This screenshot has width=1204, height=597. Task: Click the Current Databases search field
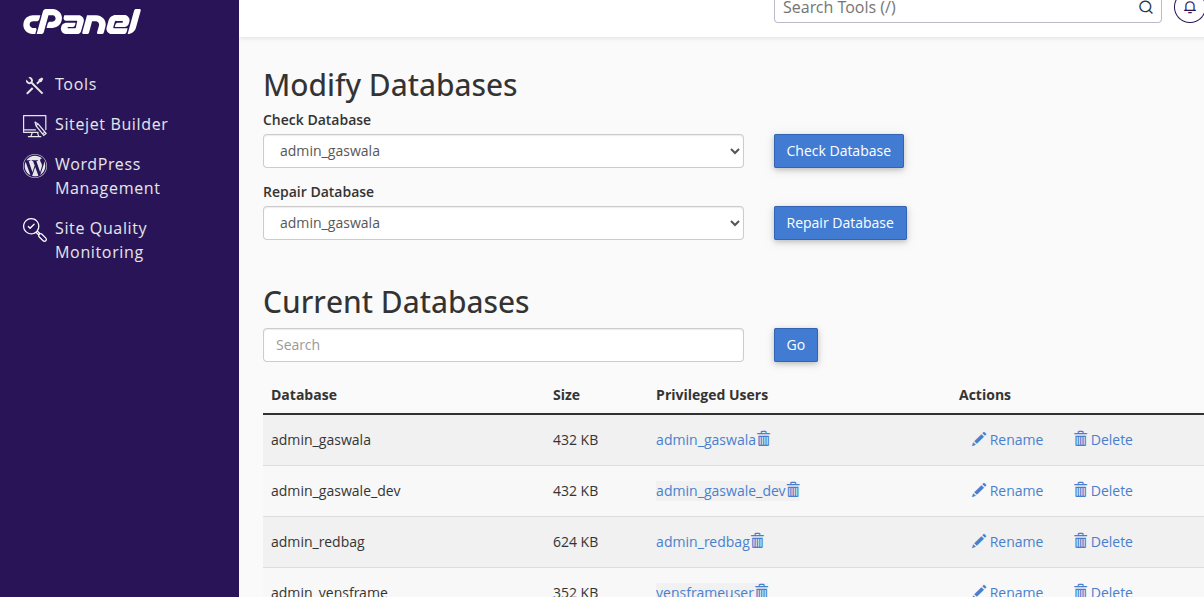click(x=503, y=345)
